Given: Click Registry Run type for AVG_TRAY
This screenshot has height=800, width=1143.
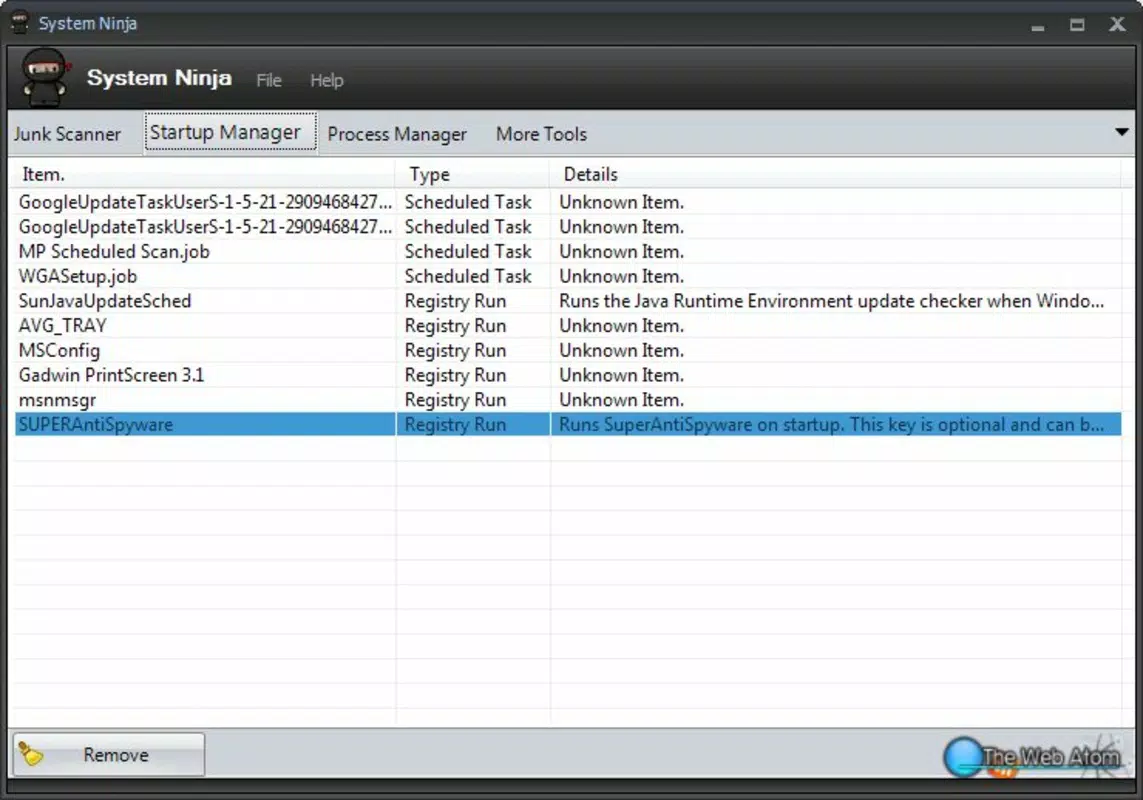Looking at the screenshot, I should pyautogui.click(x=455, y=326).
